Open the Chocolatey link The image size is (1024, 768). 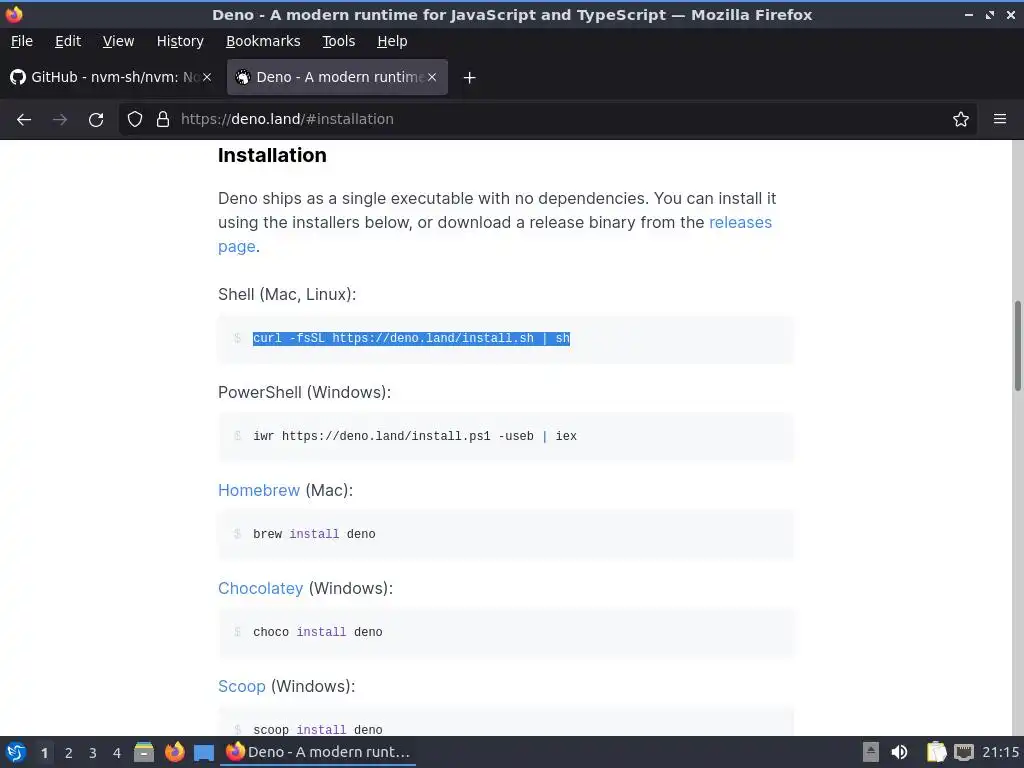click(x=261, y=588)
